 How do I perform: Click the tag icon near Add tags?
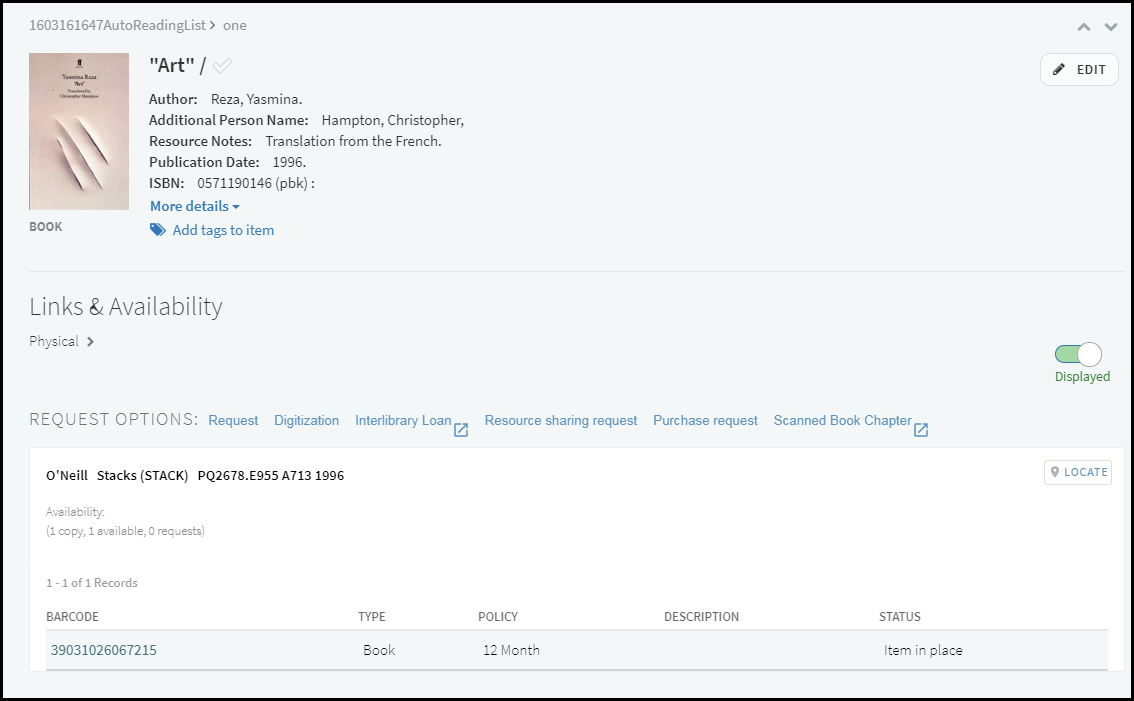[158, 230]
